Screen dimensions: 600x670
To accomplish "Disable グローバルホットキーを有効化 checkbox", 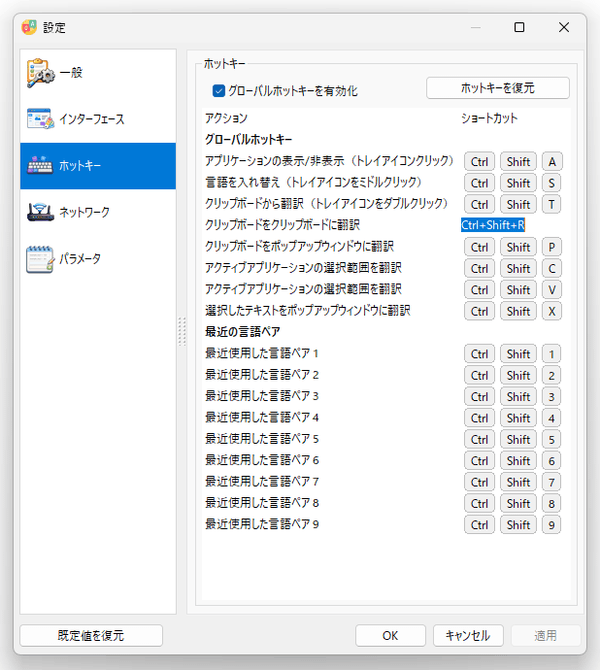I will (219, 91).
